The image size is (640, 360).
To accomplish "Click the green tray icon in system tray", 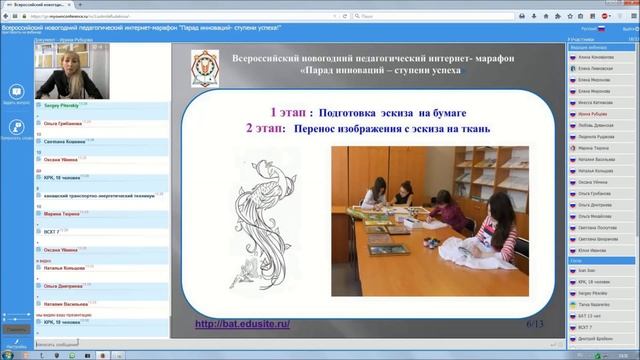I will point(598,356).
